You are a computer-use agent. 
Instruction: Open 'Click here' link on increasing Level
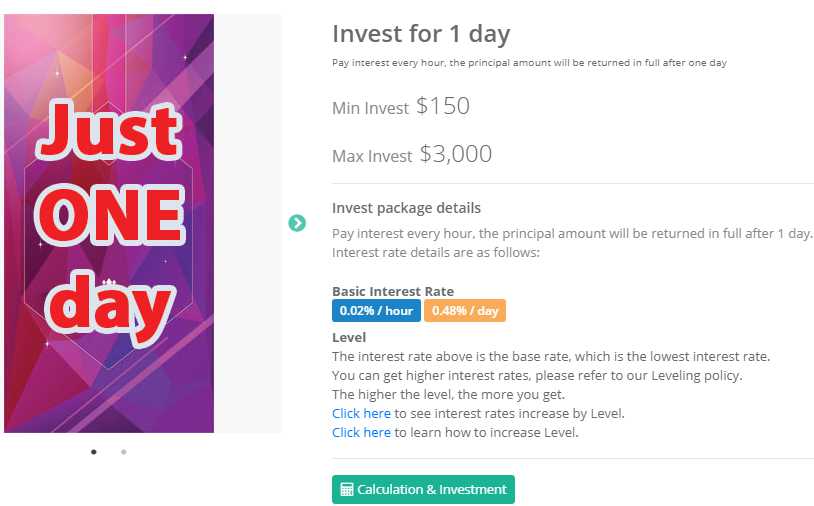[361, 432]
